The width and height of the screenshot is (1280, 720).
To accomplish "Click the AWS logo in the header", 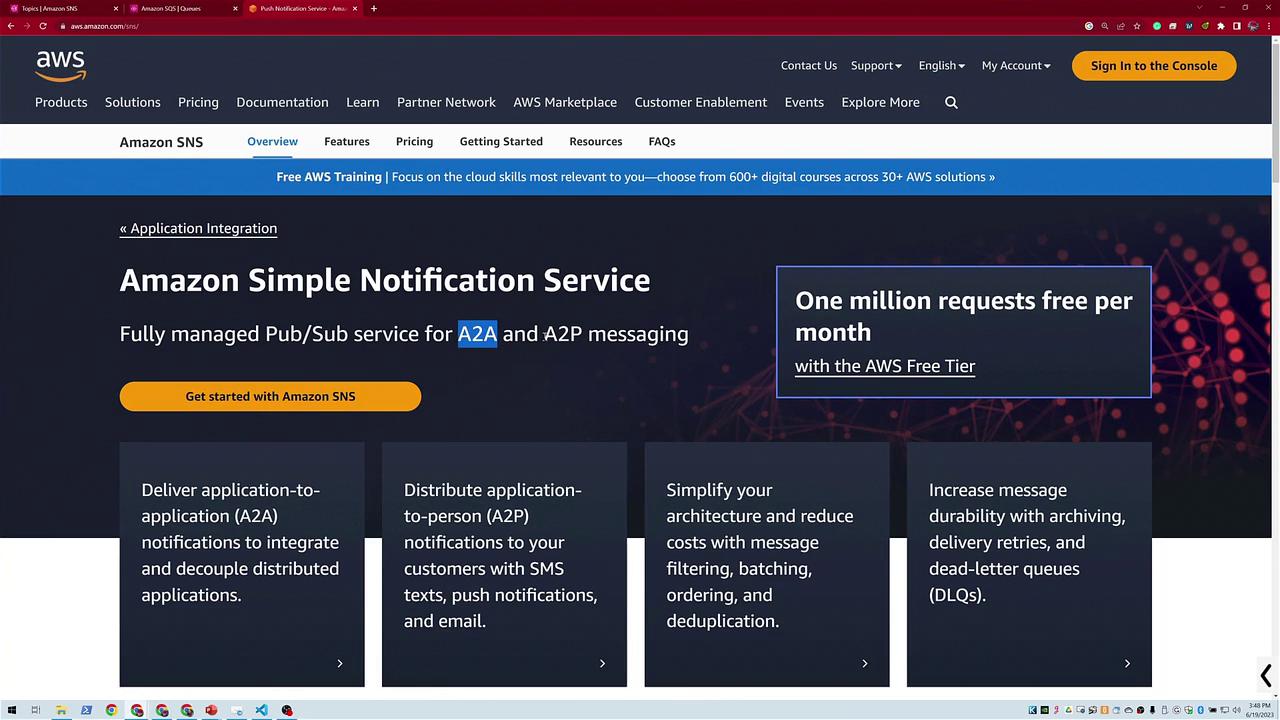I will [61, 66].
